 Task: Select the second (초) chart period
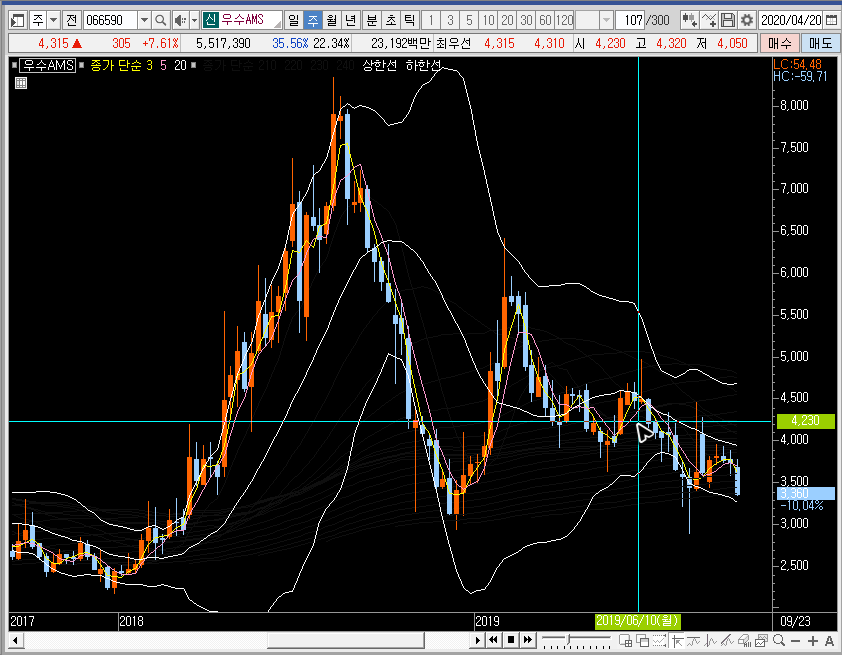coord(390,20)
